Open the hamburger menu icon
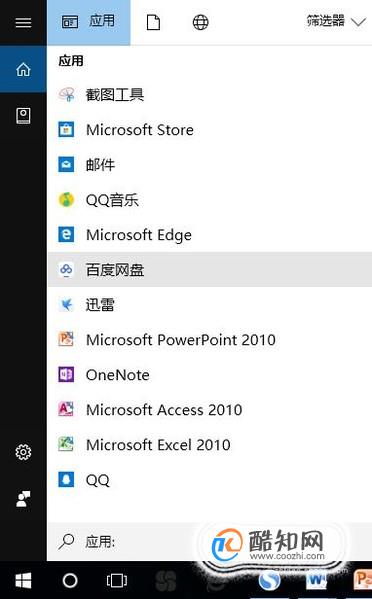The width and height of the screenshot is (372, 599). [x=23, y=23]
